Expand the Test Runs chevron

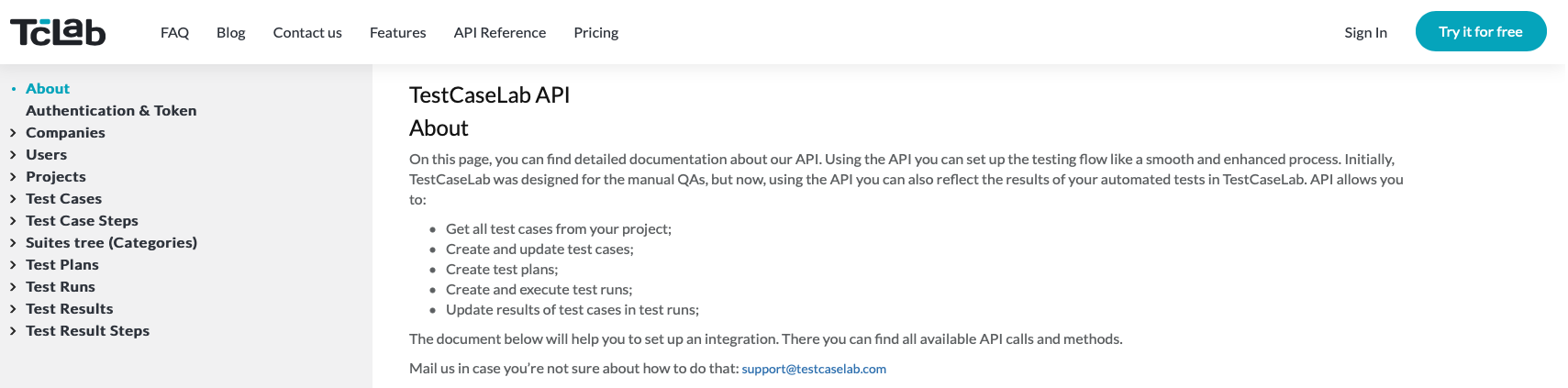13,287
